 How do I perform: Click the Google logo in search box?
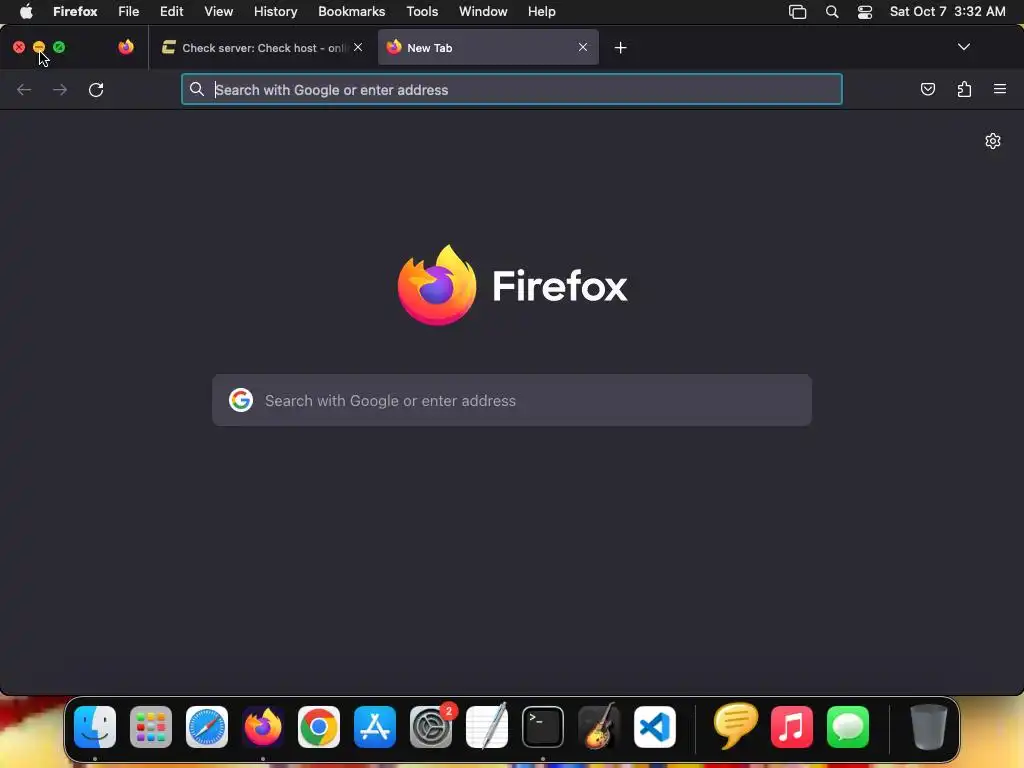241,400
